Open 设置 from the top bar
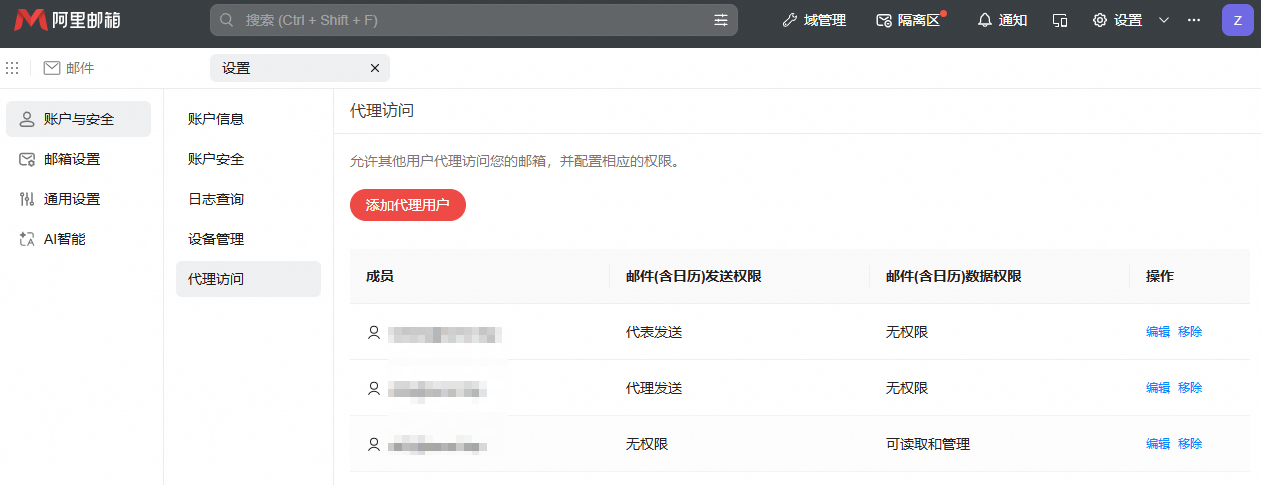This screenshot has height=485, width=1261. pyautogui.click(x=1117, y=20)
